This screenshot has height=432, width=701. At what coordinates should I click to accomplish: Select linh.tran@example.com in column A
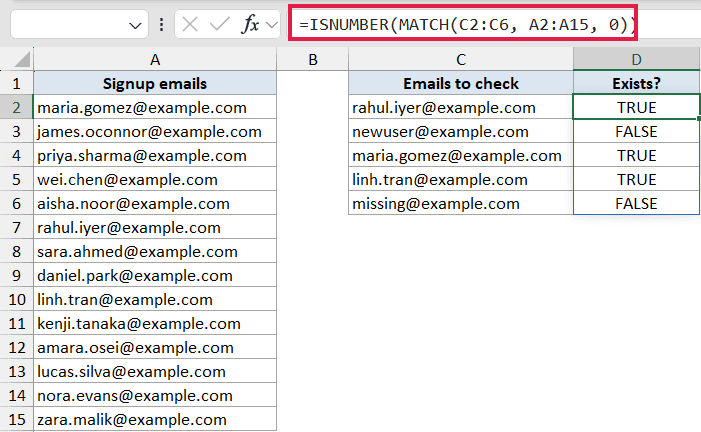155,300
